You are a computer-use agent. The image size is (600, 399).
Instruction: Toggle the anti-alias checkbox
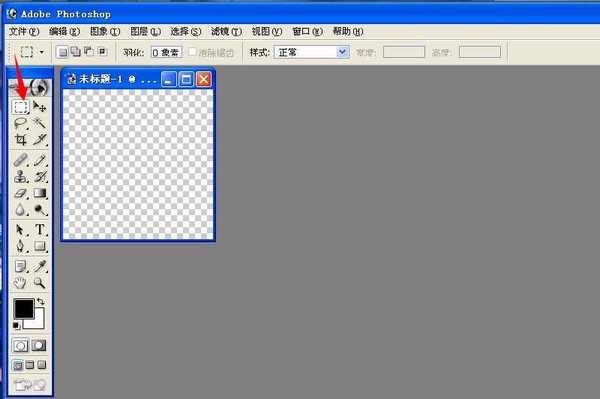click(x=192, y=52)
